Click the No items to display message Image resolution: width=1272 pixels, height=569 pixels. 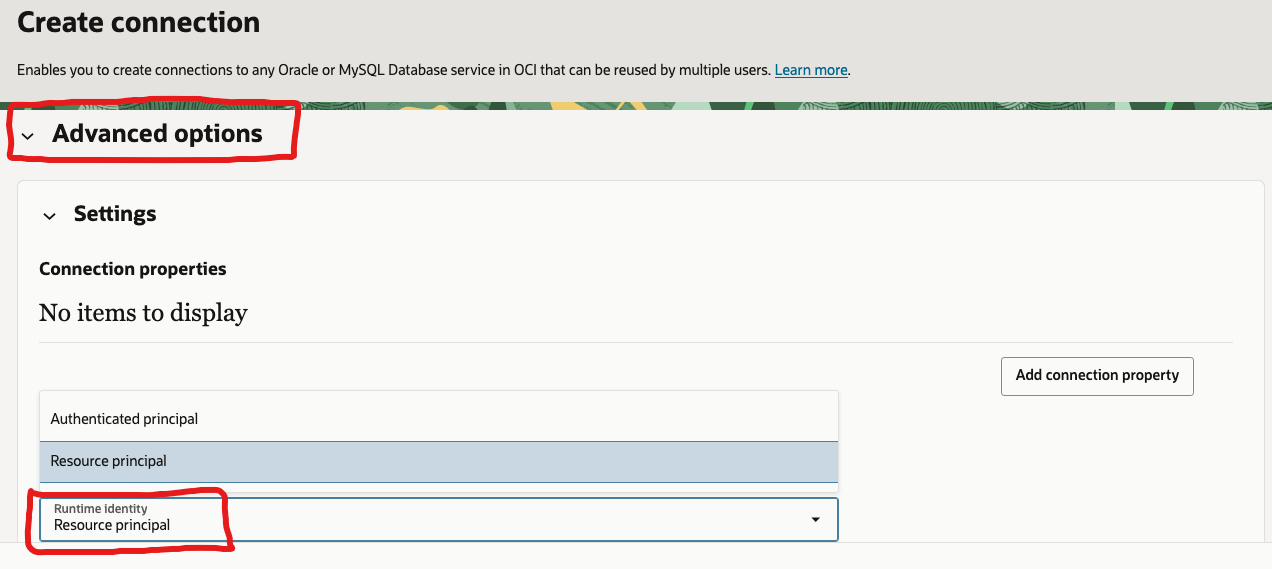(x=143, y=313)
